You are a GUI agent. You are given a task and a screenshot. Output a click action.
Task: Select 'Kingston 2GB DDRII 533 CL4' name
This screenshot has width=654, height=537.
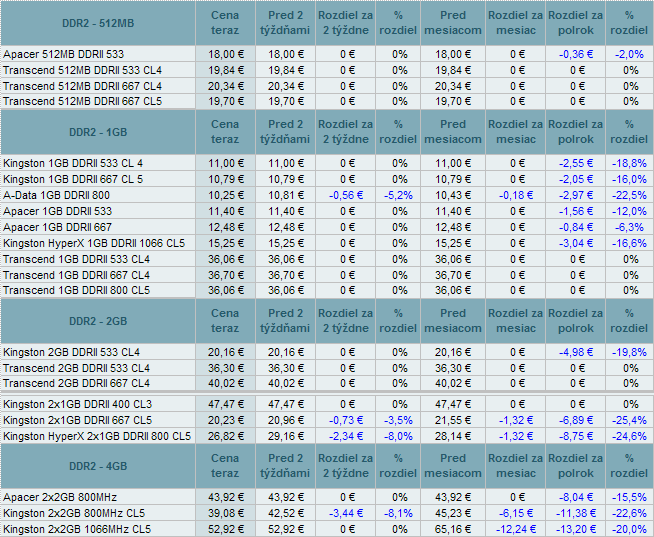tap(71, 353)
